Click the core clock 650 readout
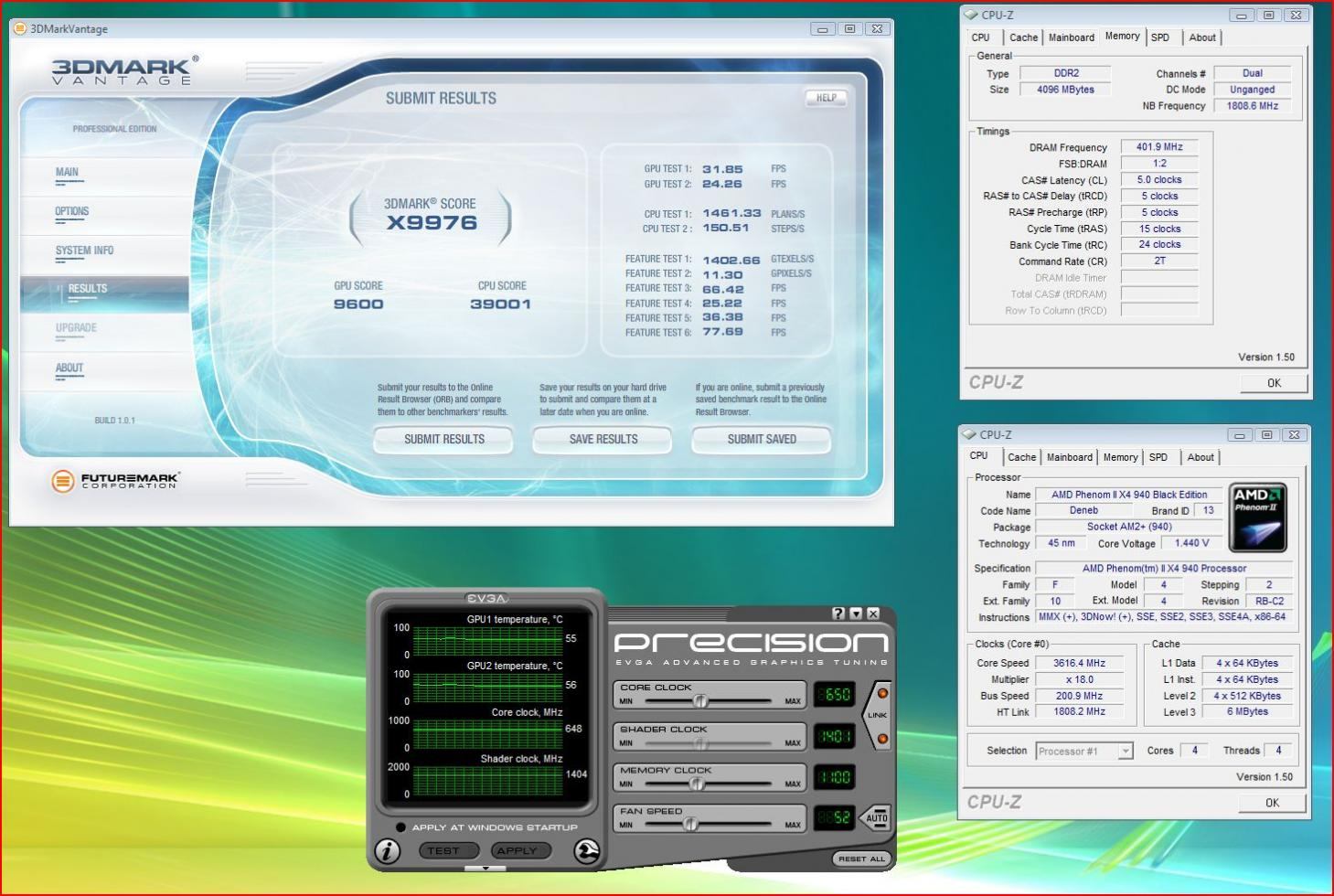This screenshot has width=1334, height=896. [x=835, y=694]
